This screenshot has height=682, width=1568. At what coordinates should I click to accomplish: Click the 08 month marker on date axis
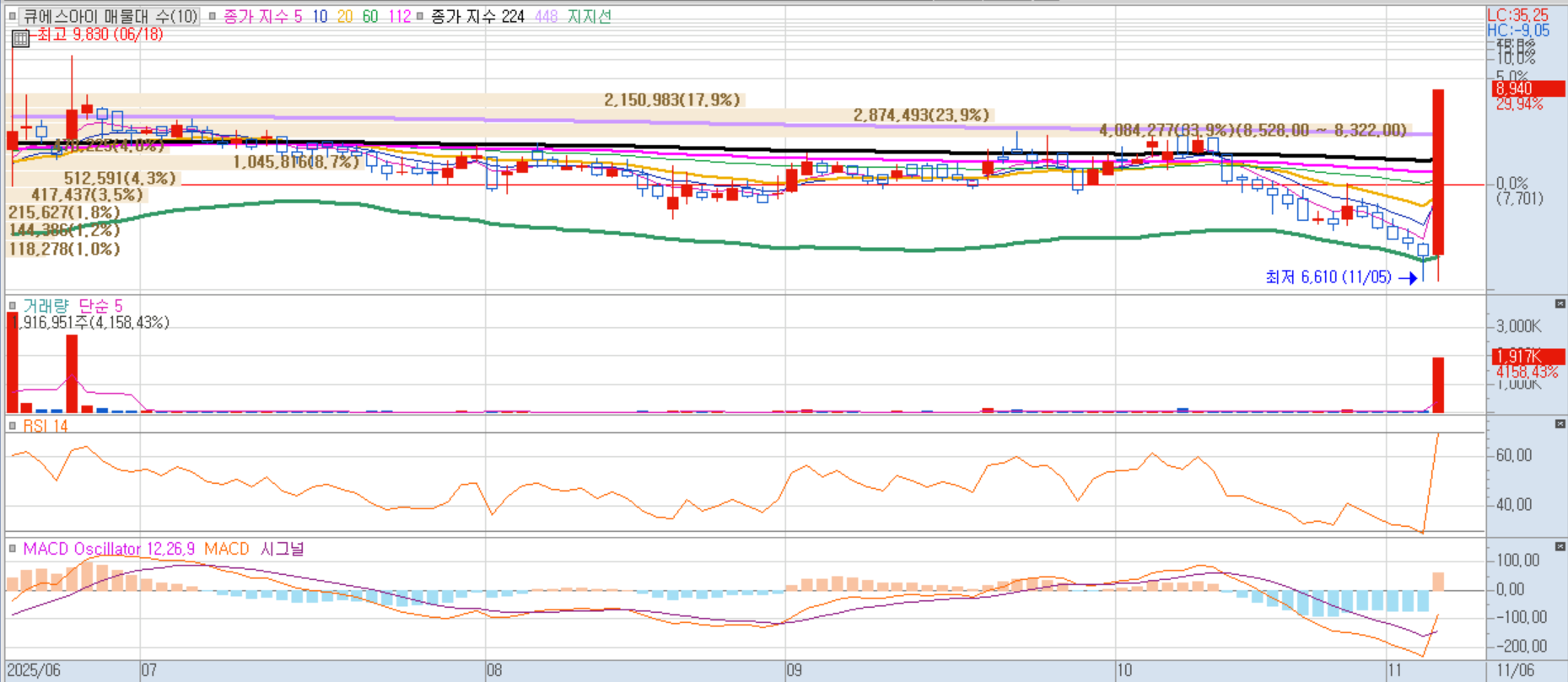click(494, 670)
